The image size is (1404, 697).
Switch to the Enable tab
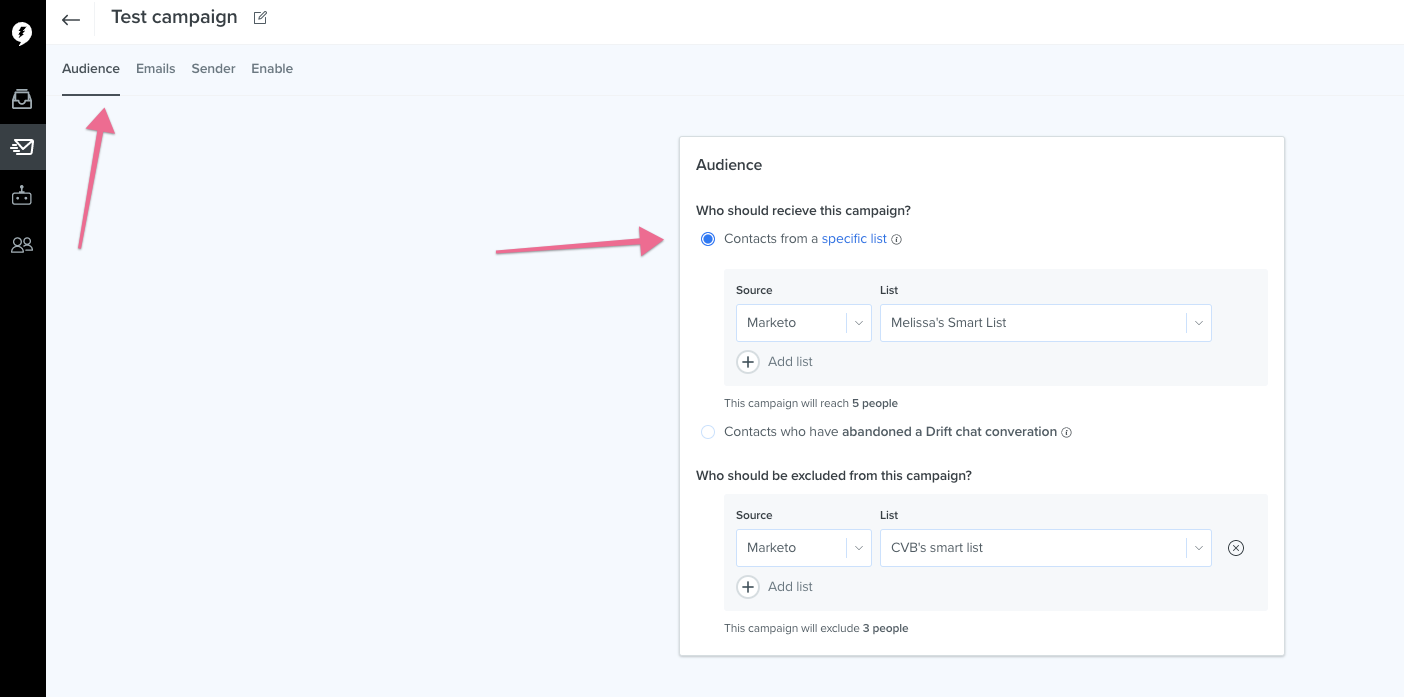(x=272, y=69)
